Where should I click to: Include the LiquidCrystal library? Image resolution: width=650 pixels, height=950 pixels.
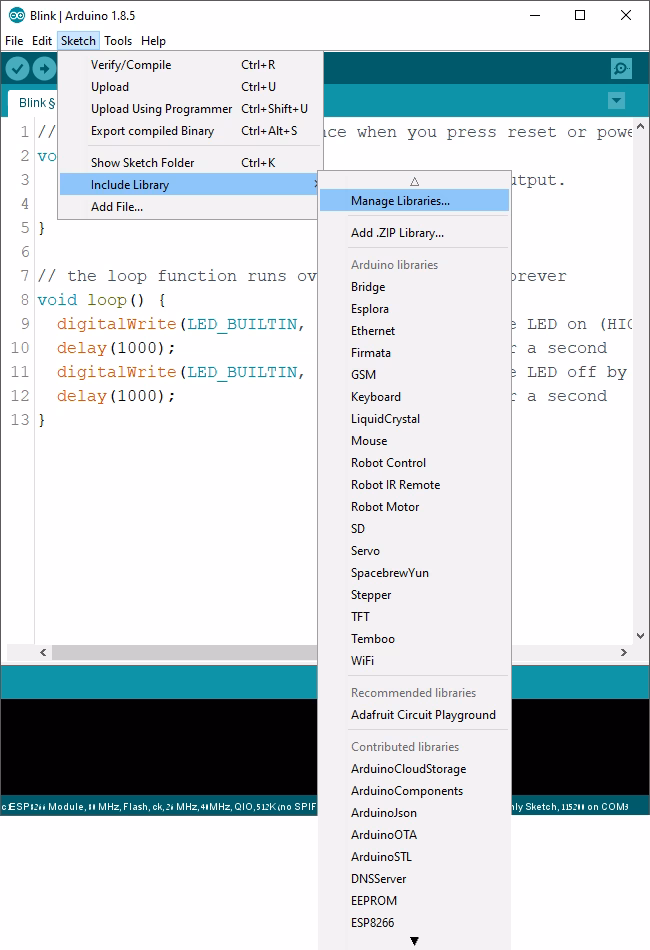[414, 419]
